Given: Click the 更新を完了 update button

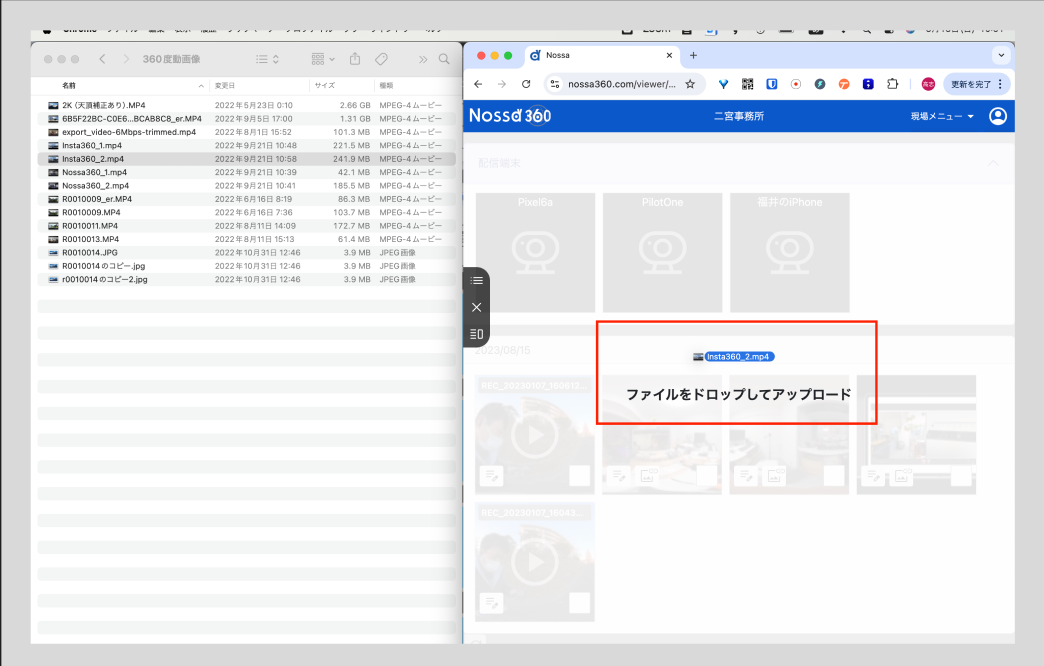Looking at the screenshot, I should point(975,84).
